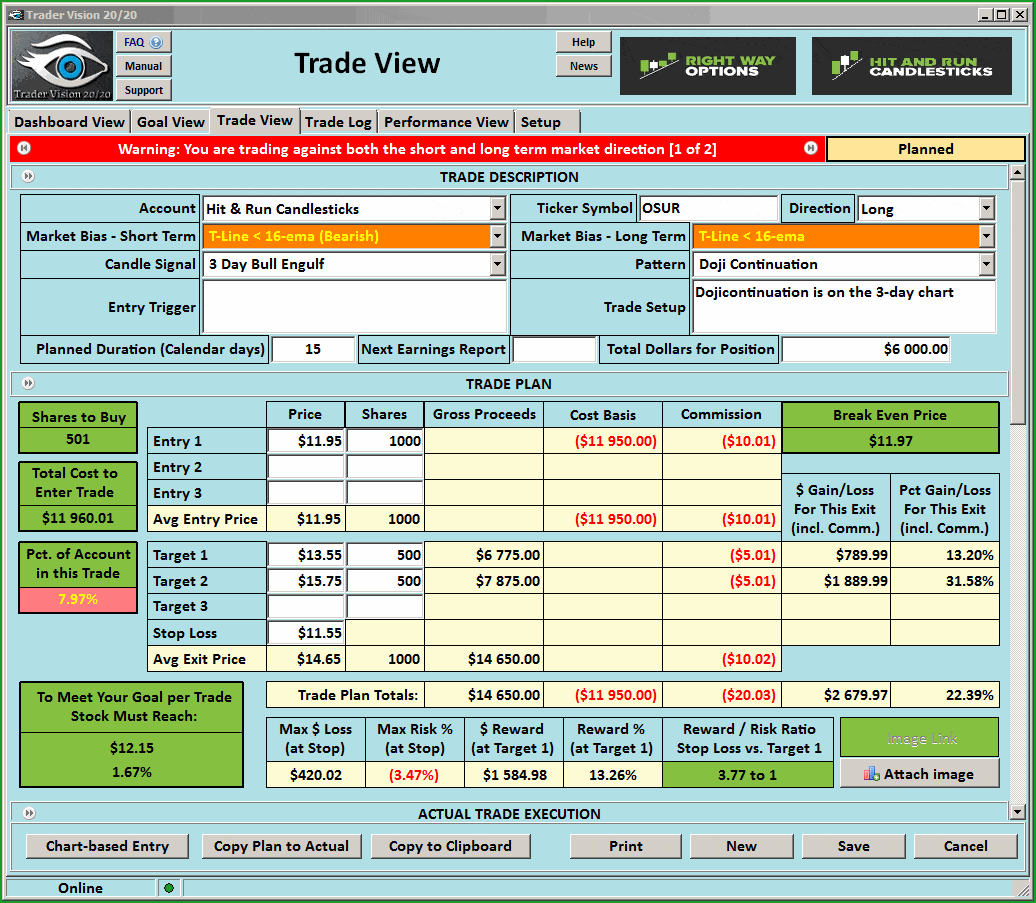Click the Break Even Price value $11.97
The image size is (1036, 903).
point(890,441)
